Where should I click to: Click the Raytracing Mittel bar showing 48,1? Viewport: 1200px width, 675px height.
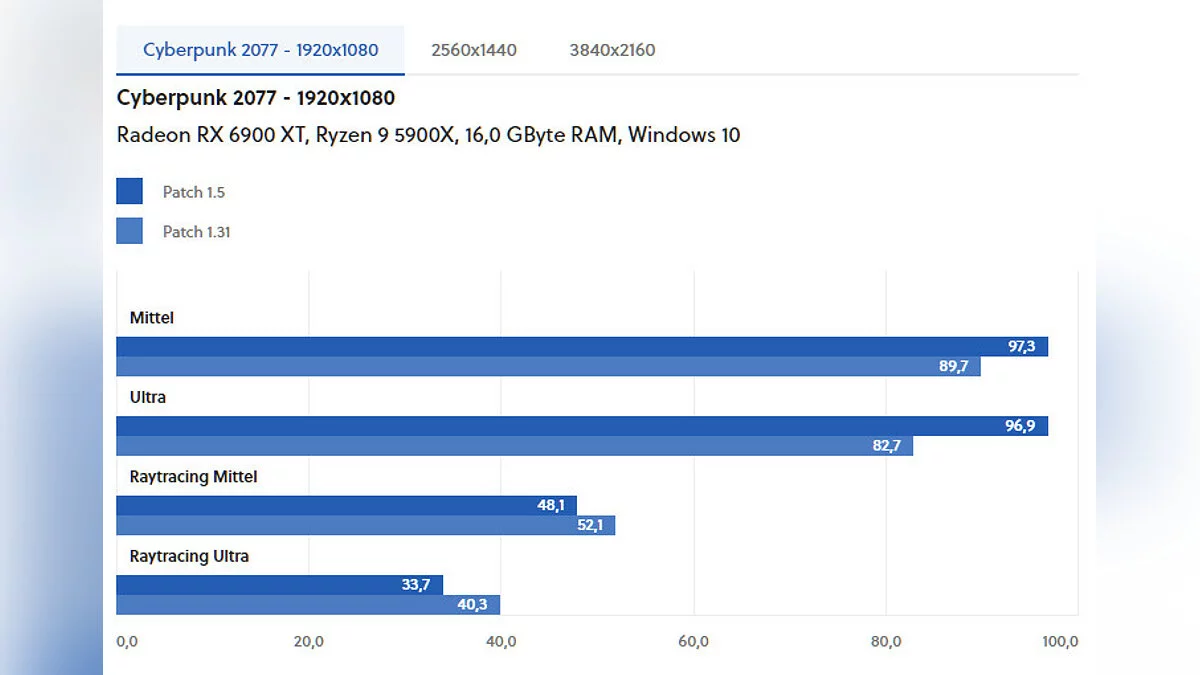pyautogui.click(x=347, y=506)
